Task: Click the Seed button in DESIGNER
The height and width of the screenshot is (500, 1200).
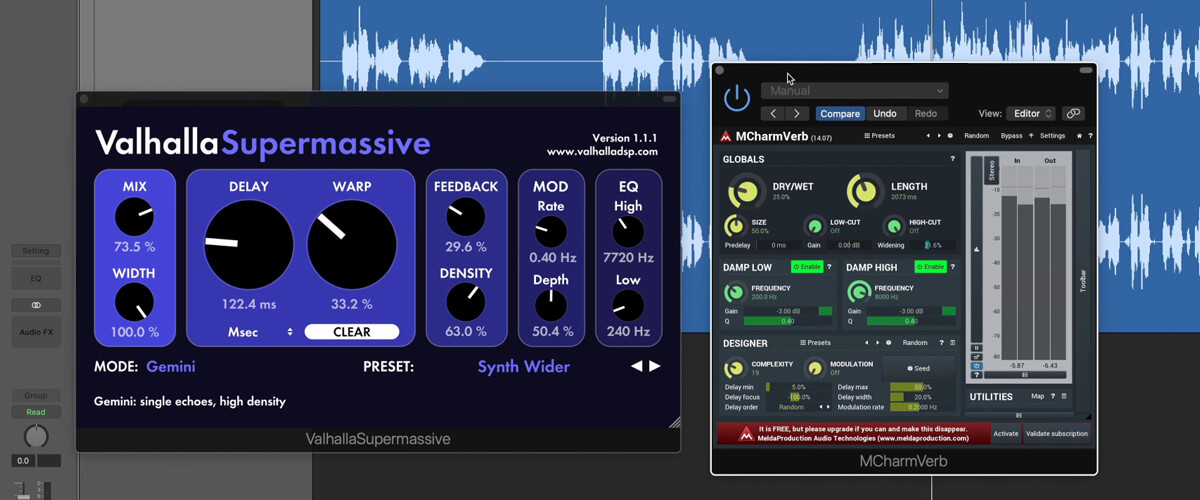Action: tap(917, 368)
